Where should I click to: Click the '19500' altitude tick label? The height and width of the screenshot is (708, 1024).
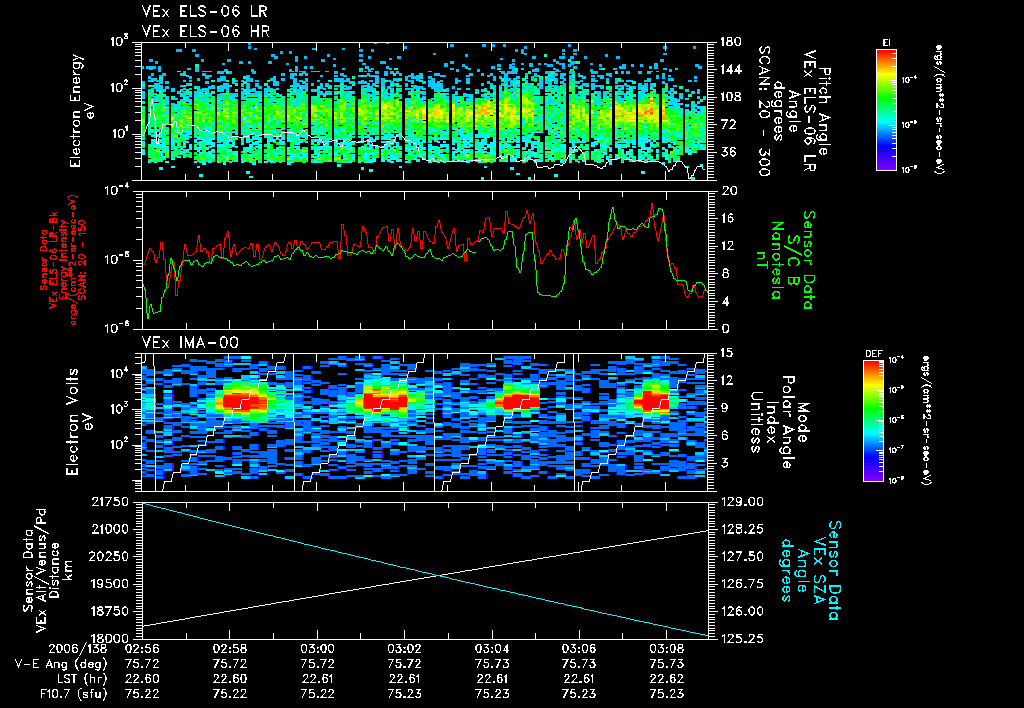[111, 584]
